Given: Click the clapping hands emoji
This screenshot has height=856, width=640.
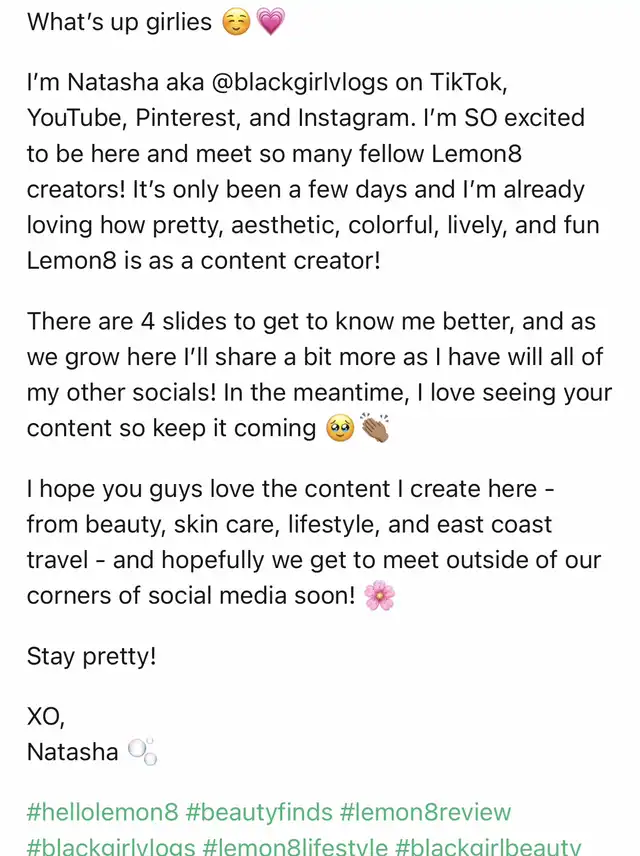Looking at the screenshot, I should (x=375, y=428).
